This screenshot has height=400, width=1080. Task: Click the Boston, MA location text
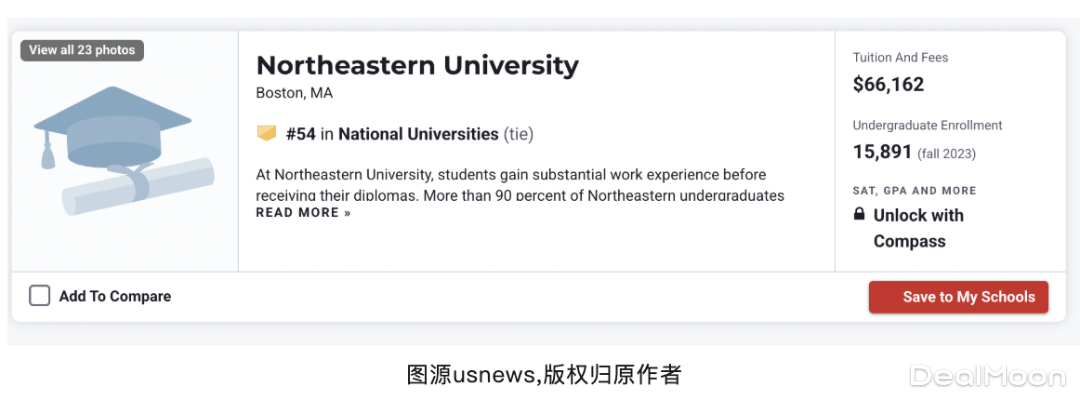(x=294, y=93)
